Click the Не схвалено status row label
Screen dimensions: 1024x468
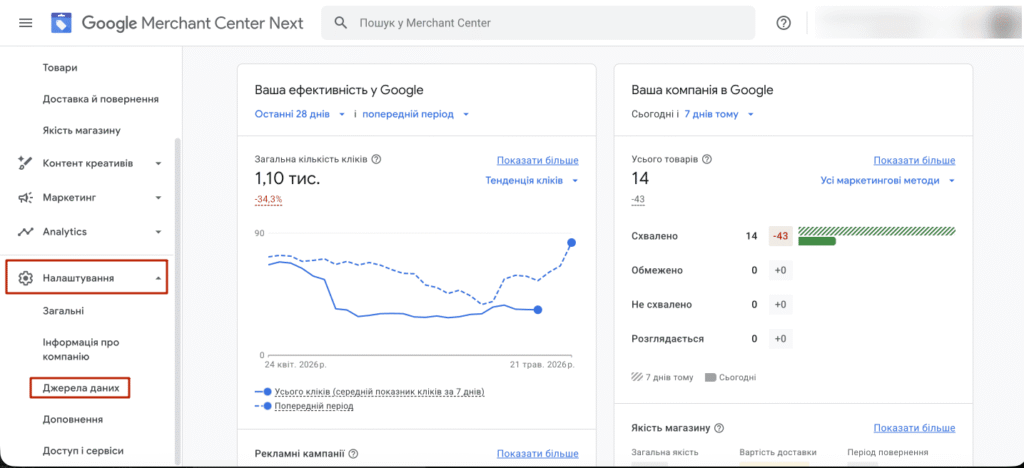662,304
